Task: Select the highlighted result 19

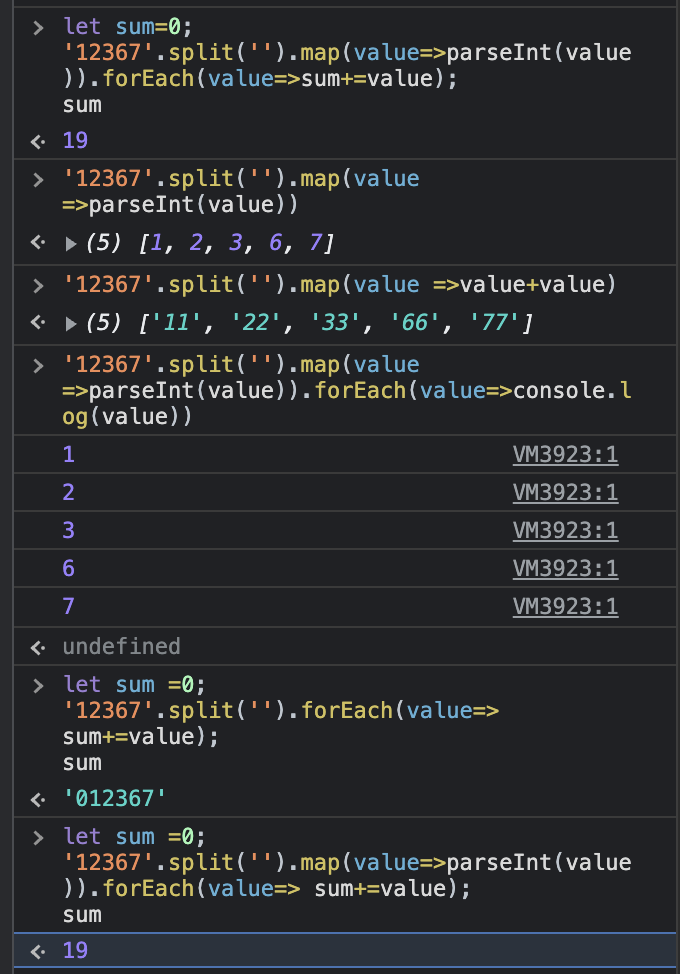Action: [x=75, y=950]
